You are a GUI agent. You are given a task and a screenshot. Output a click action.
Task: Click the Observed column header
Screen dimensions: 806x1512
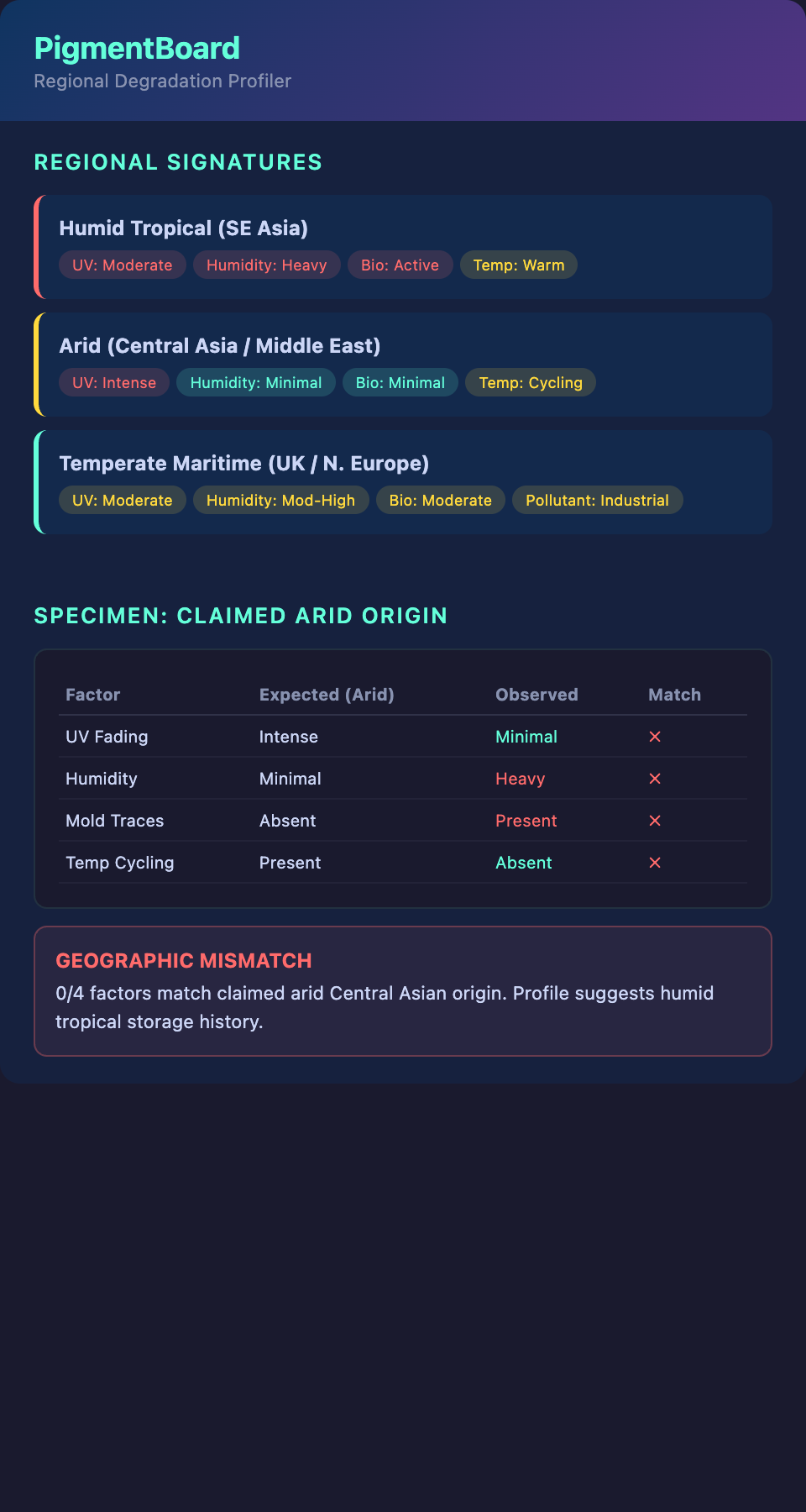[536, 695]
